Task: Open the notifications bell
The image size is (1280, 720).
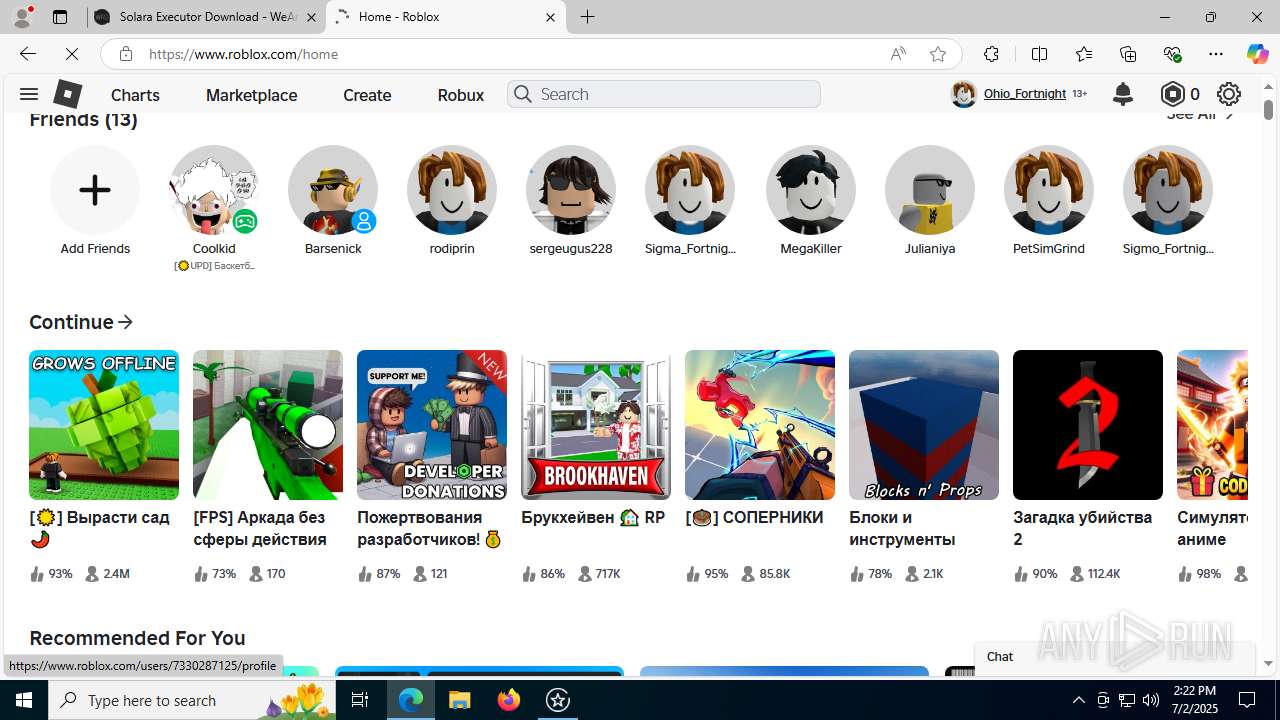Action: pos(1123,94)
